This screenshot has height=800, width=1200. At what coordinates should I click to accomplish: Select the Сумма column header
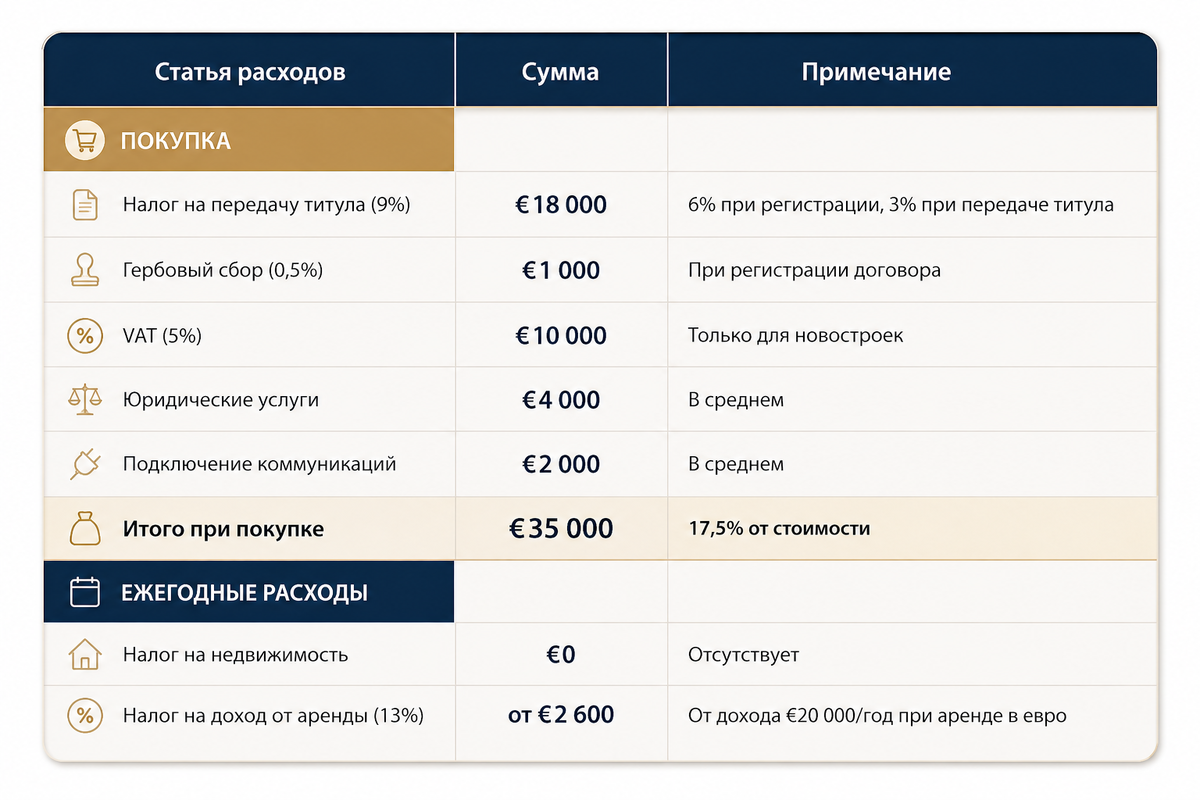click(x=561, y=72)
